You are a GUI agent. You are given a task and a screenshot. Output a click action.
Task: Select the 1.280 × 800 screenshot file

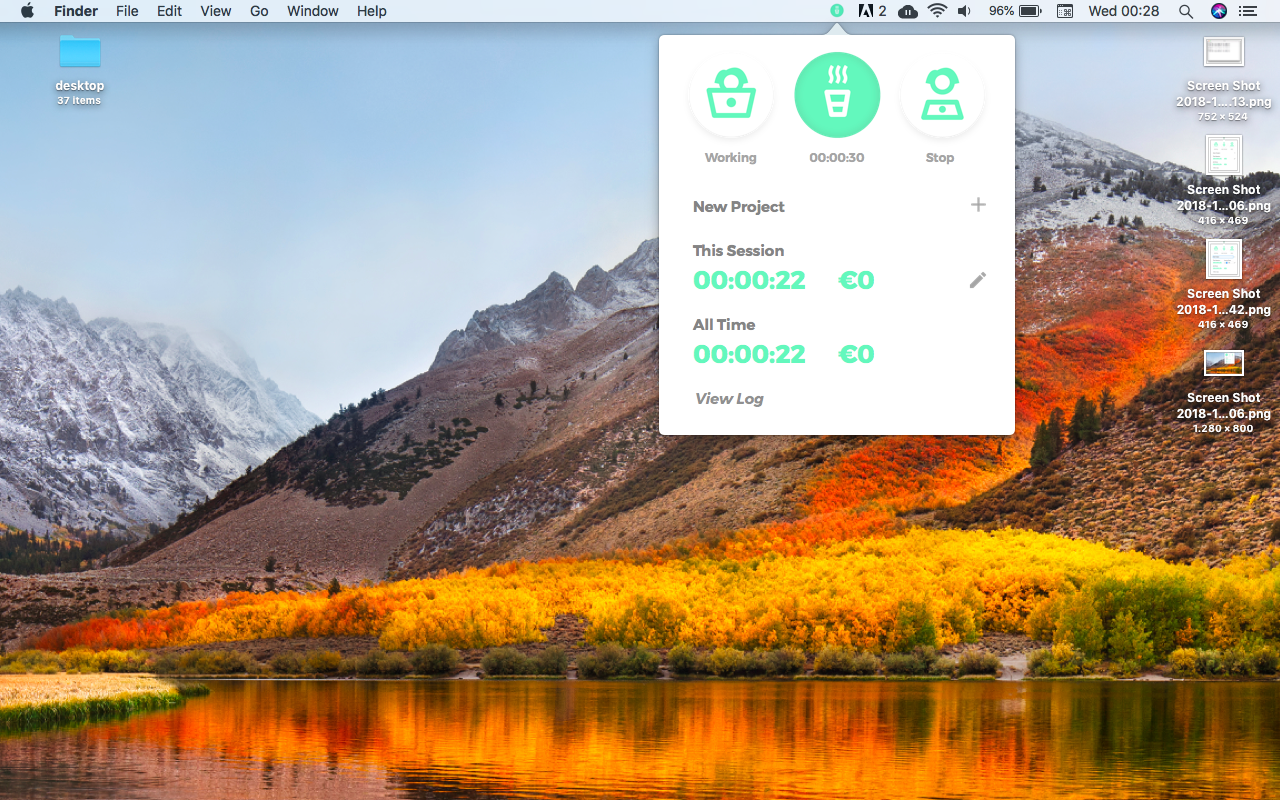[1224, 390]
